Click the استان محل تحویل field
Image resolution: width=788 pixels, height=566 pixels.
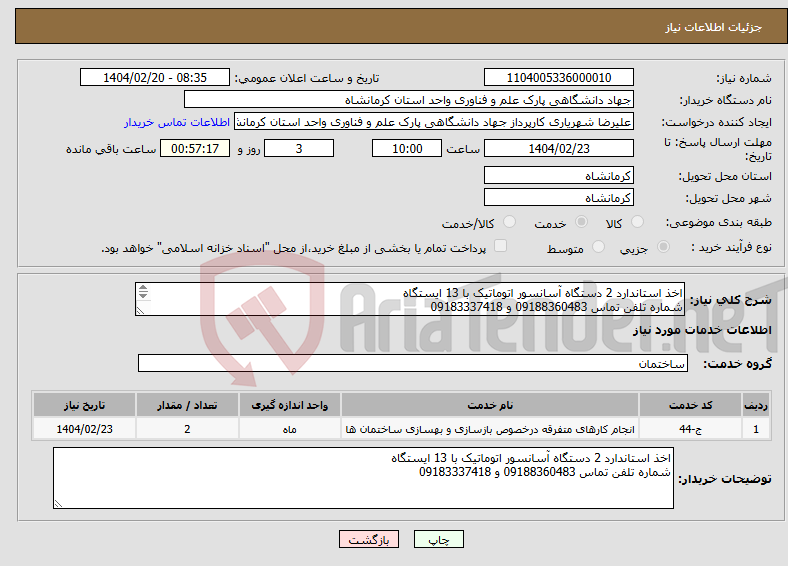coord(558,175)
